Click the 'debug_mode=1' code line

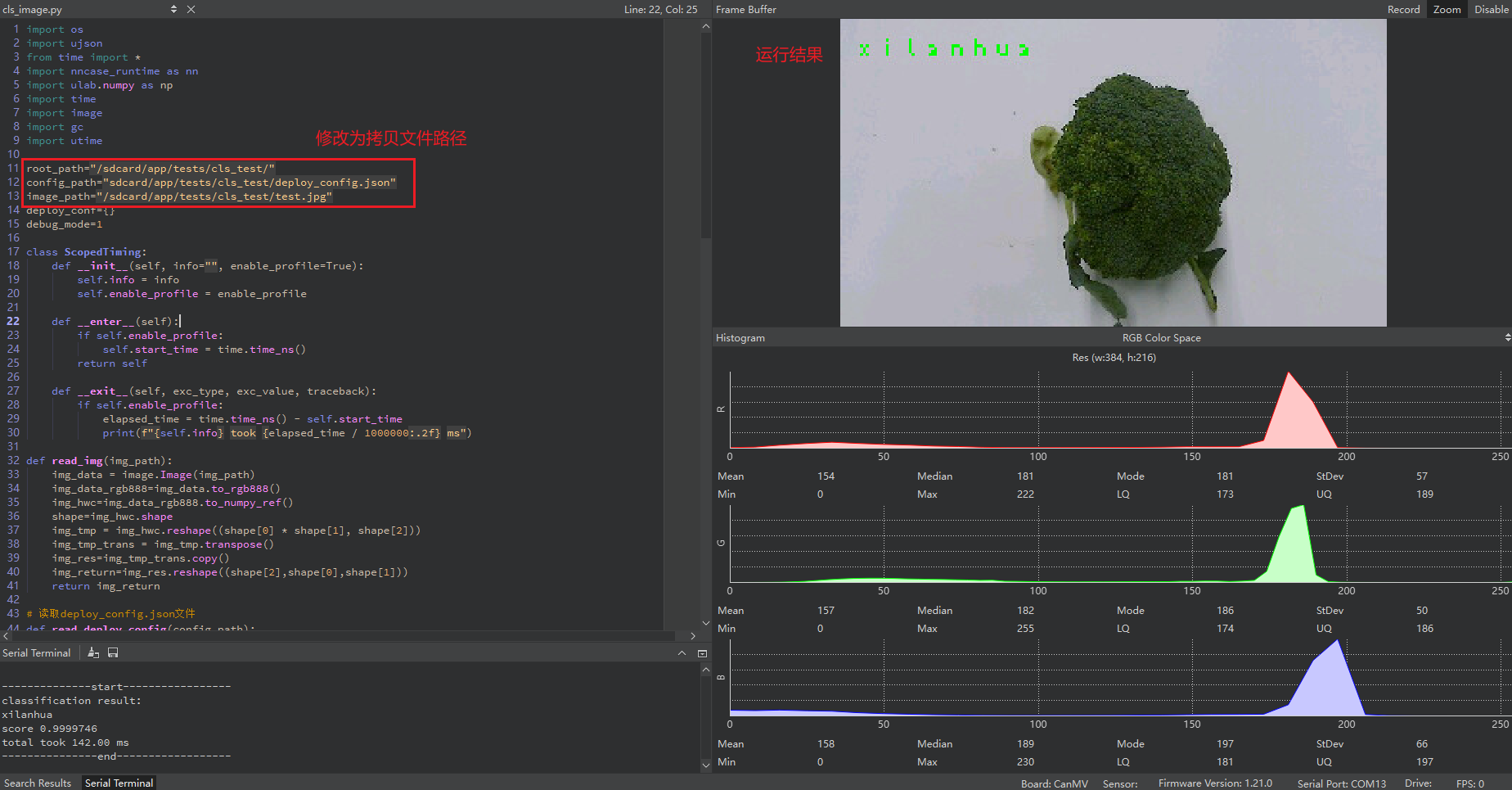(x=65, y=224)
